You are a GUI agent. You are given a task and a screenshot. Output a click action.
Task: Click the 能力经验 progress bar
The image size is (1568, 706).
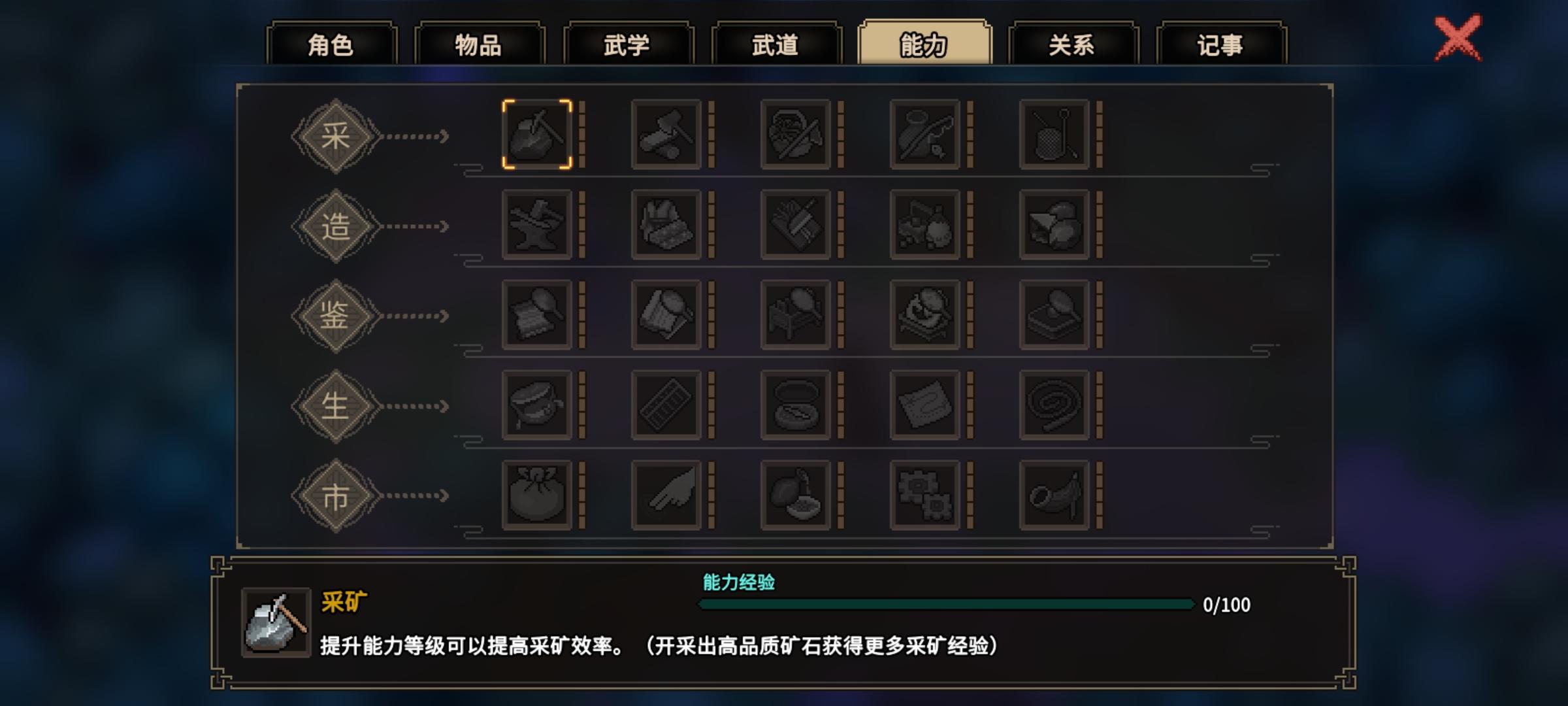(x=946, y=604)
